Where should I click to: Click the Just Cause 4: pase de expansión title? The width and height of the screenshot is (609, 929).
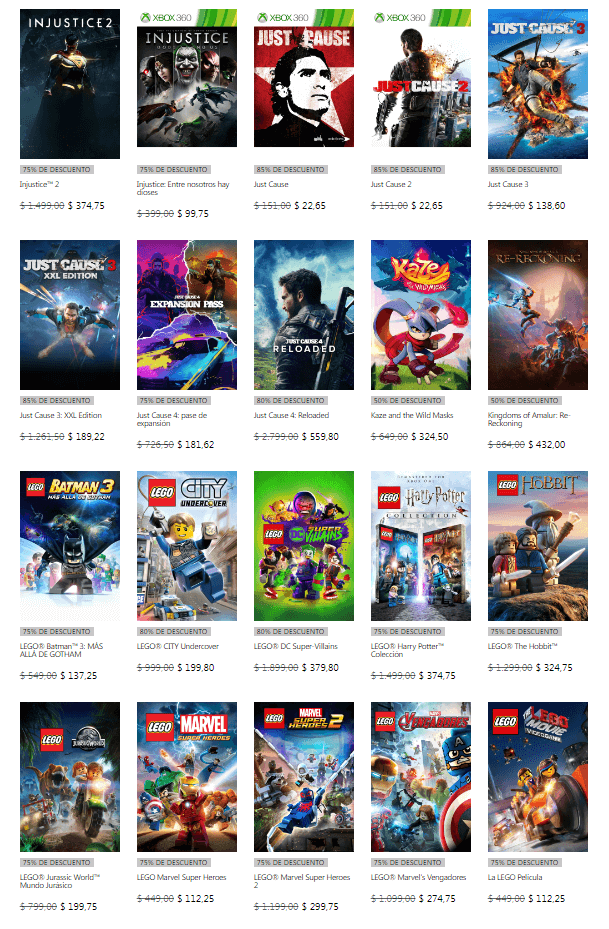(172, 419)
